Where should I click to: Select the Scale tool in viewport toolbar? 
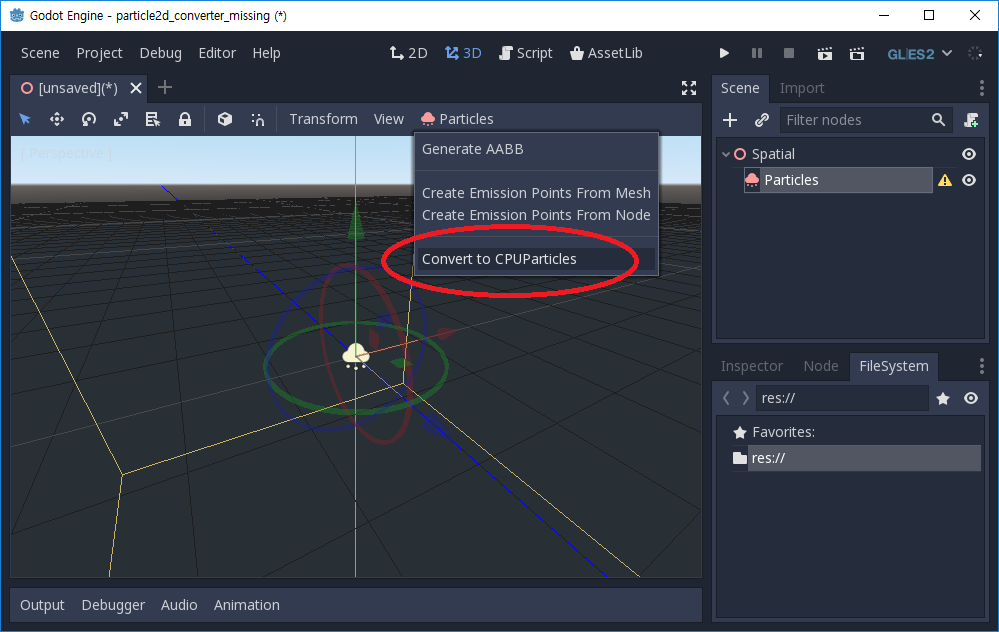click(121, 119)
